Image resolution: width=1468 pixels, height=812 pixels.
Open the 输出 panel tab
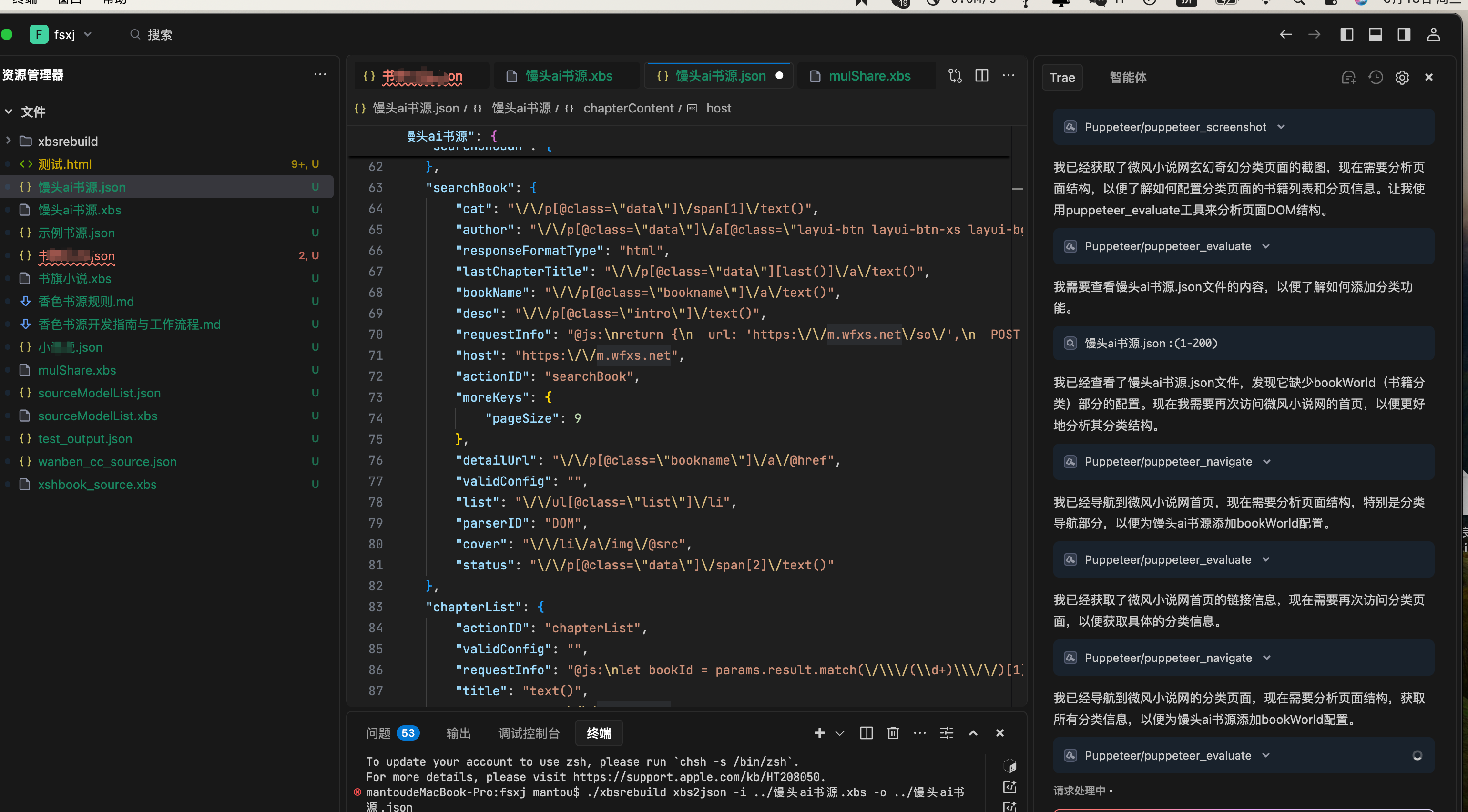458,733
